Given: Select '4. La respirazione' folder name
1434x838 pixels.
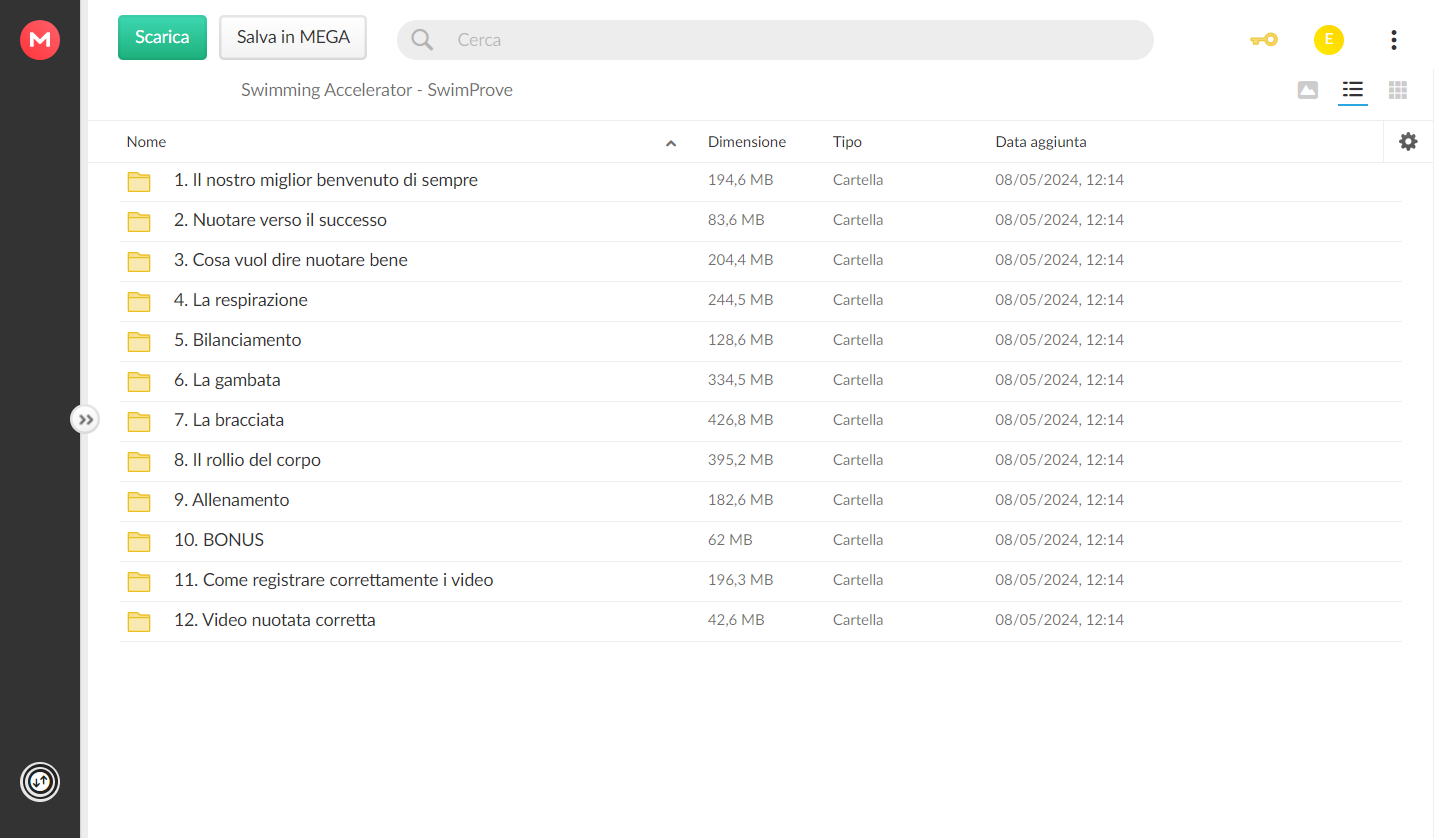Looking at the screenshot, I should [241, 300].
